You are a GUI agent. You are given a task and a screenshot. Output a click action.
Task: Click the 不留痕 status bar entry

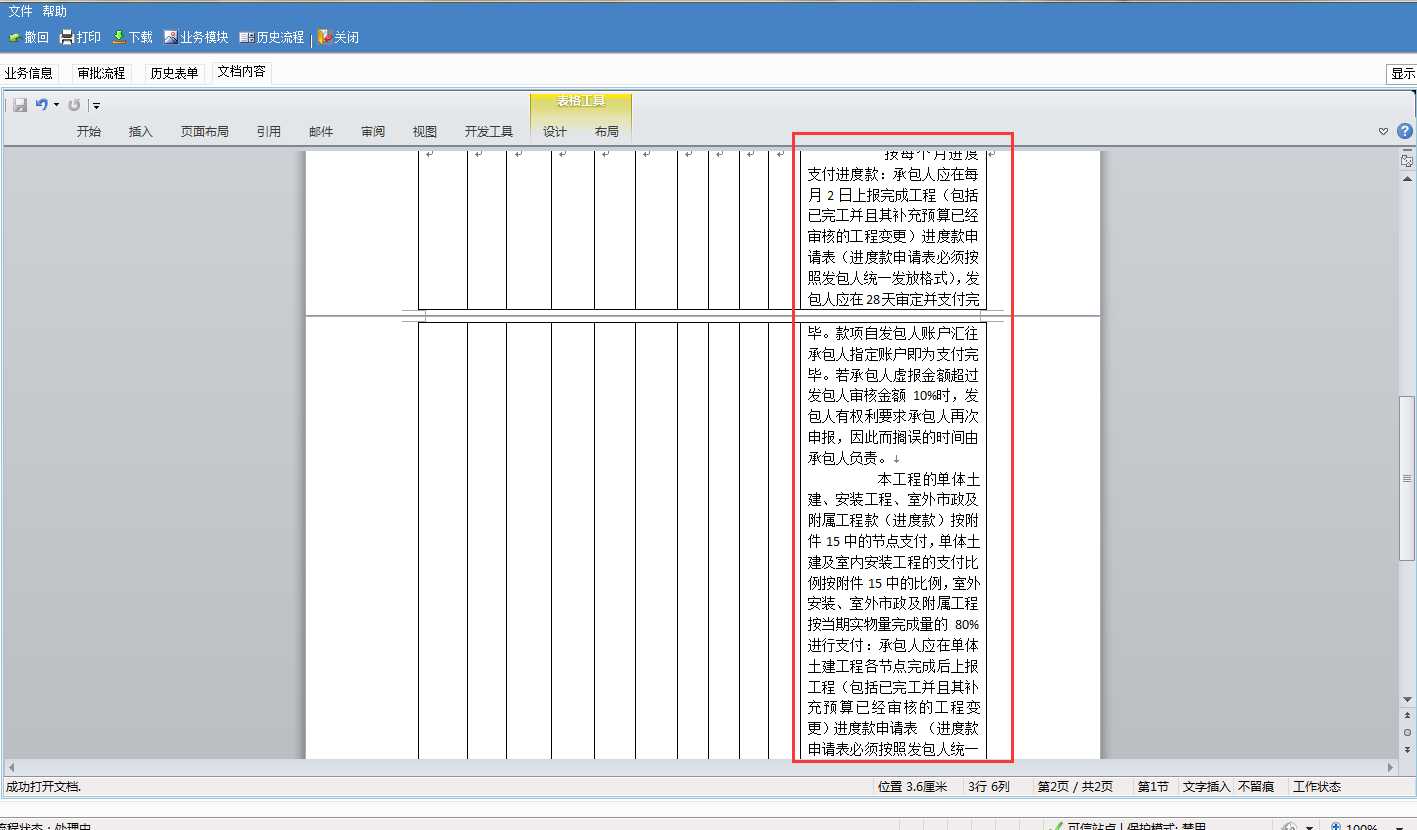coord(1256,787)
